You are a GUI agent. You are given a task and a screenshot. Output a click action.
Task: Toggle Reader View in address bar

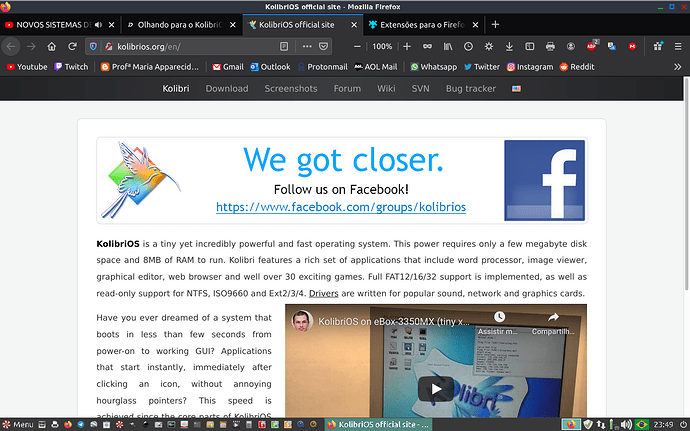point(285,46)
